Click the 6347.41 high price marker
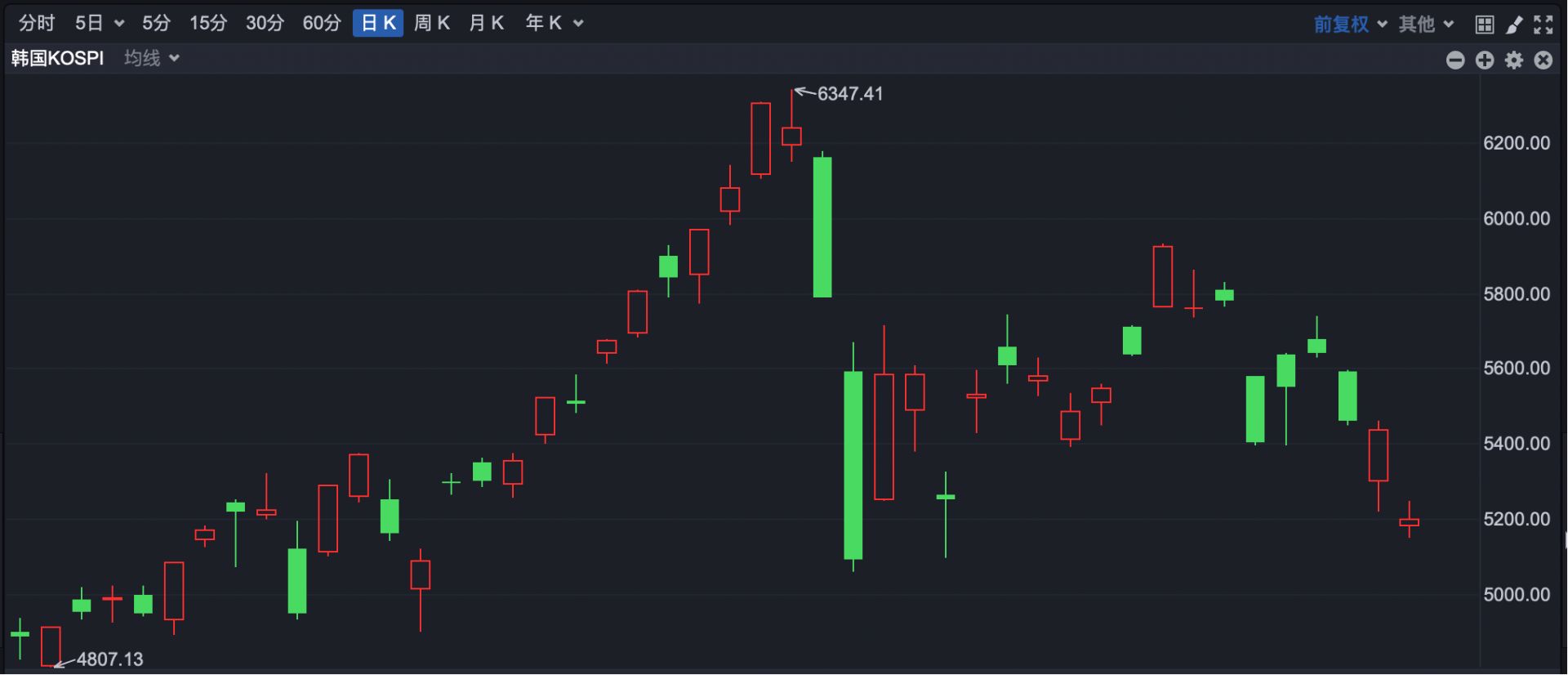 pos(849,94)
